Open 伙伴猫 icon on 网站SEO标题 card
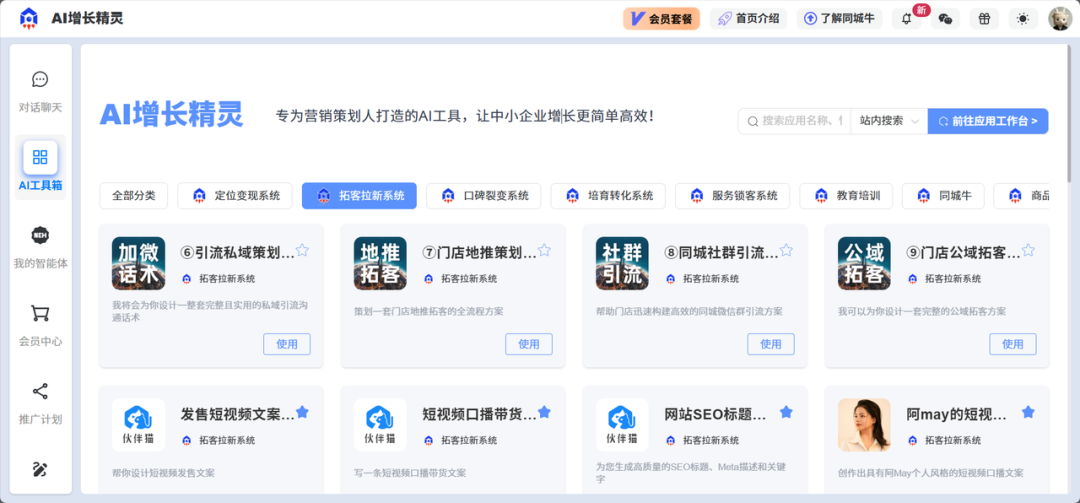Image resolution: width=1080 pixels, height=503 pixels. click(x=622, y=424)
